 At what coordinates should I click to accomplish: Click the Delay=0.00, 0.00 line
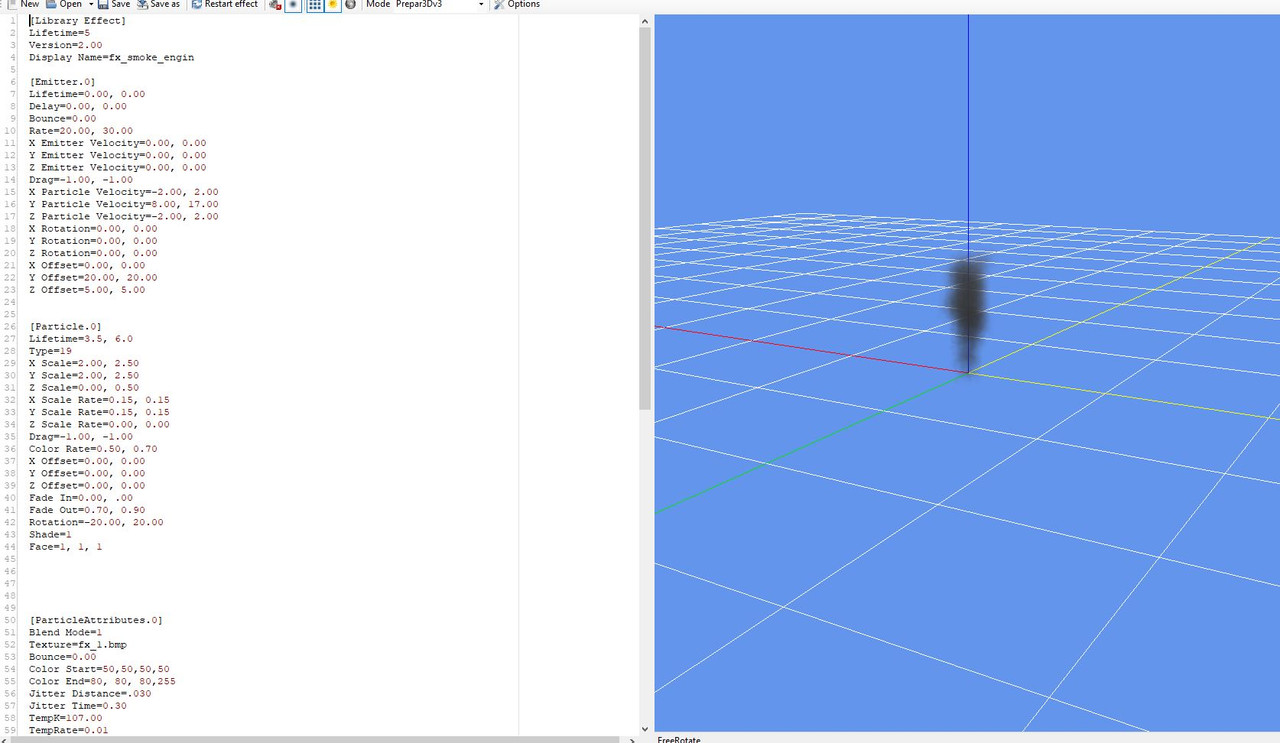coord(78,106)
